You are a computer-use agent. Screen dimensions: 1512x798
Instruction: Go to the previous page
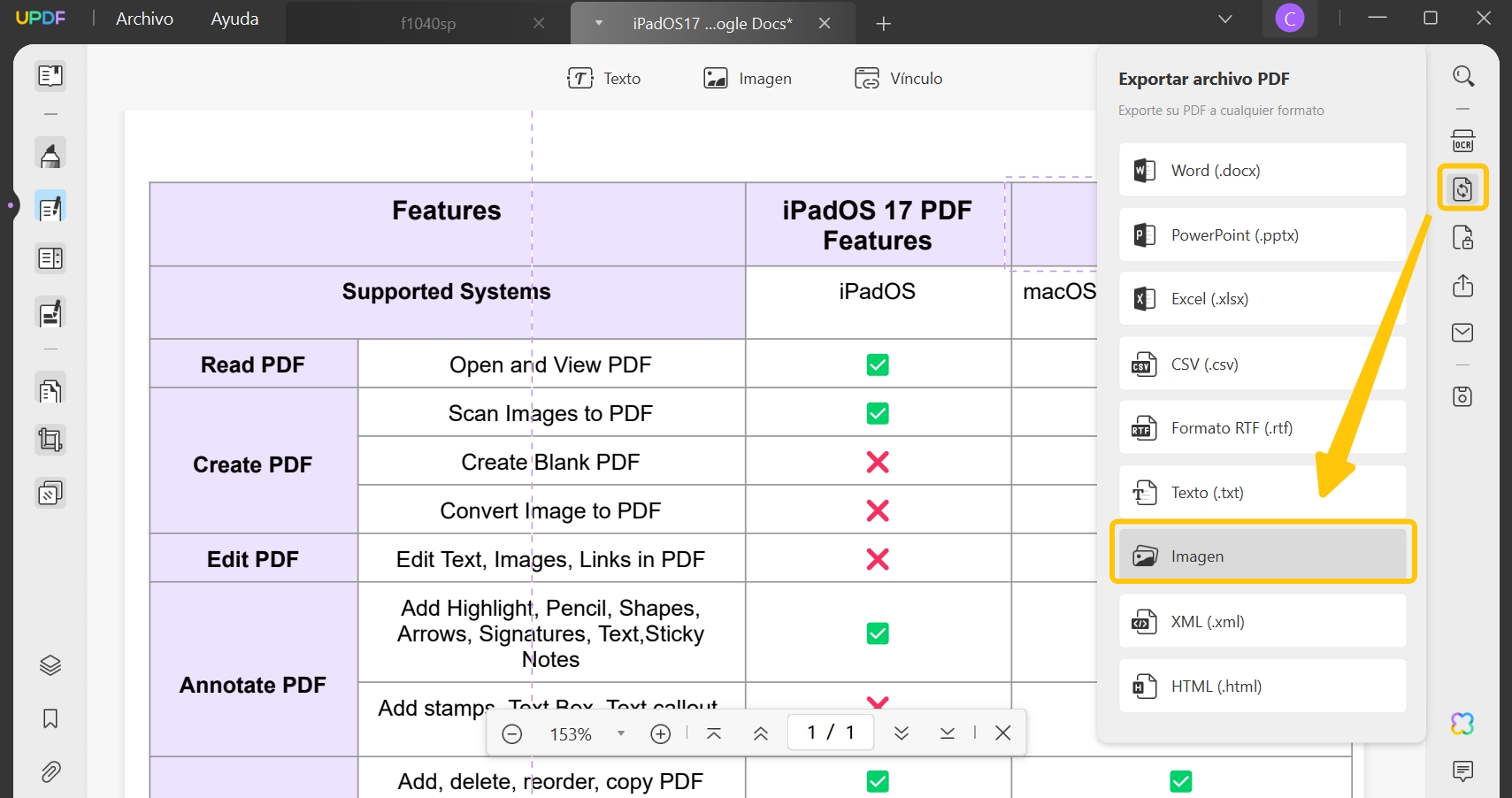pos(761,733)
